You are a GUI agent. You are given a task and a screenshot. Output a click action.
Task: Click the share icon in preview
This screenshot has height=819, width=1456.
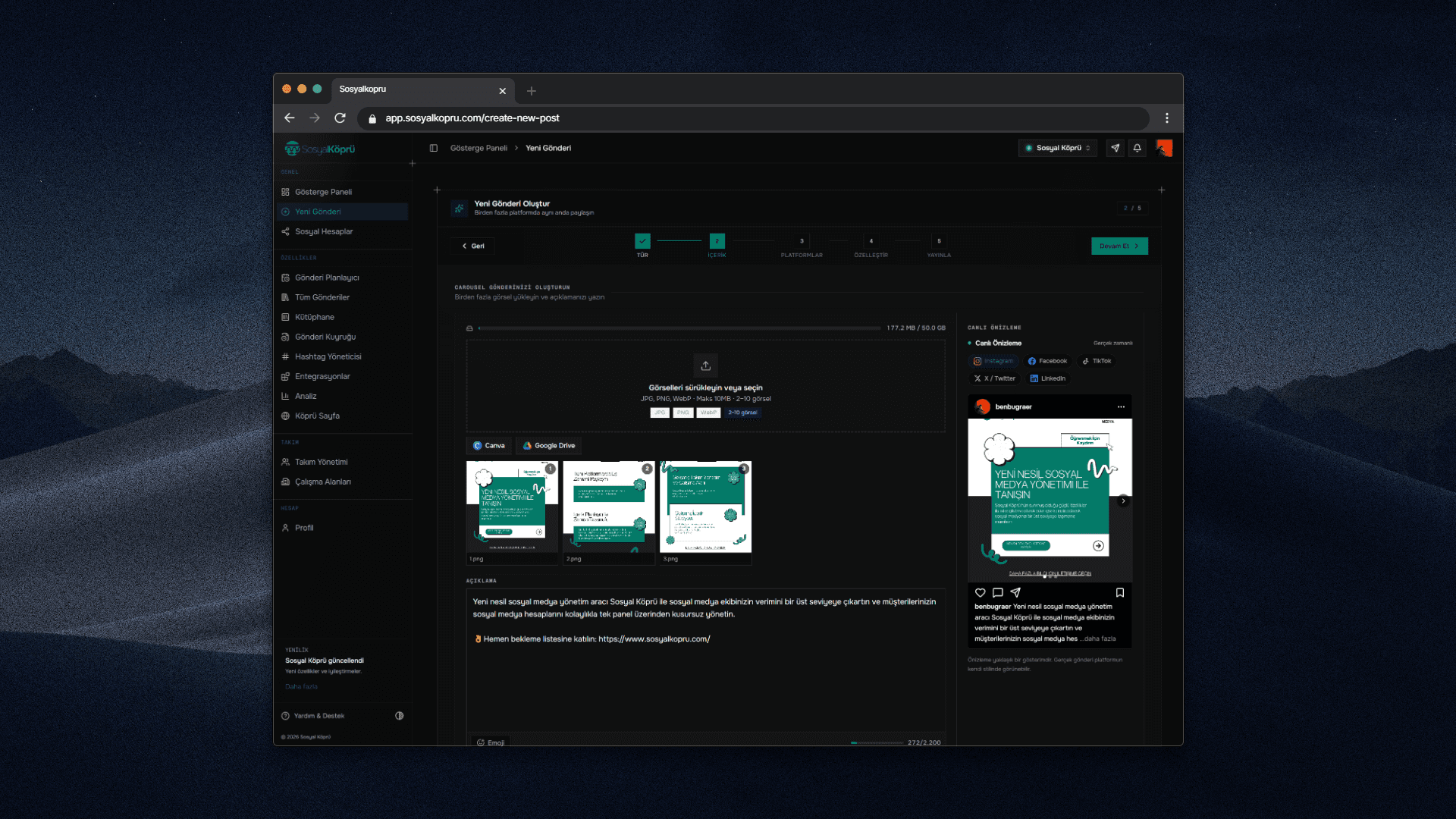(x=1015, y=593)
